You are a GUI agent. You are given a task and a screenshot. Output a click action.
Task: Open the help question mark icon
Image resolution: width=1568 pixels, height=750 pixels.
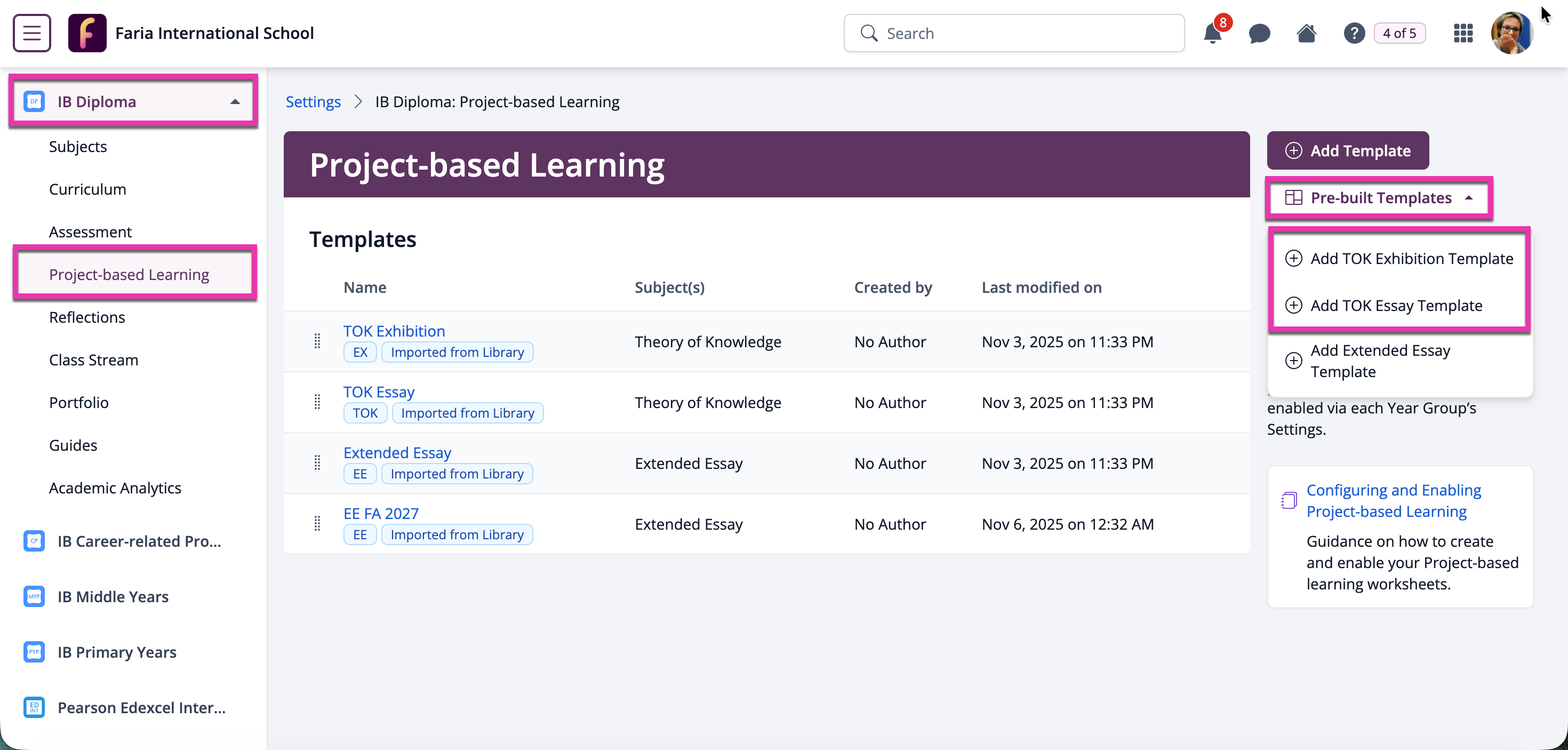pos(1354,33)
